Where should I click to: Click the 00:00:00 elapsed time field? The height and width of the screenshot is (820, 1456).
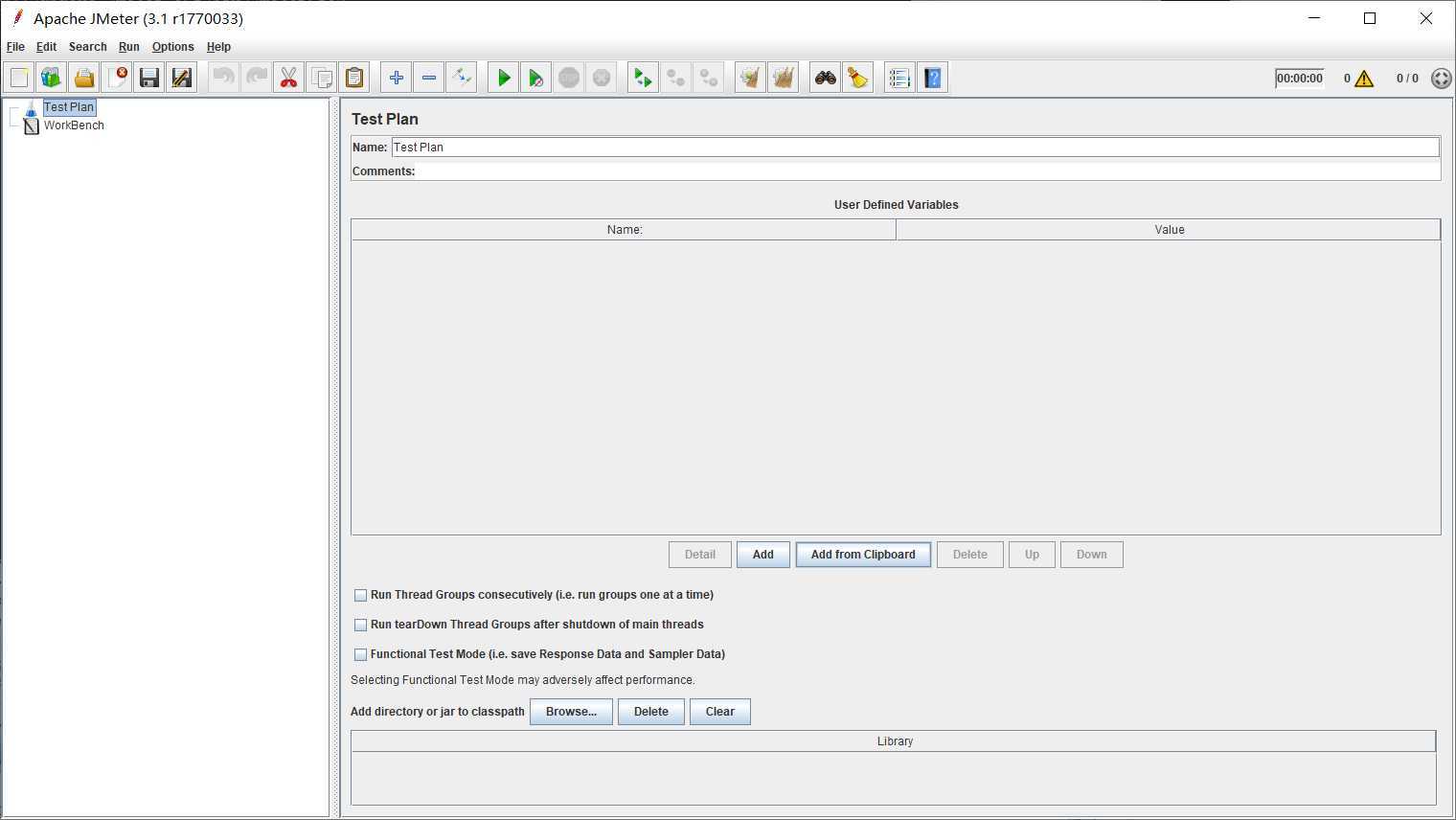1300,79
